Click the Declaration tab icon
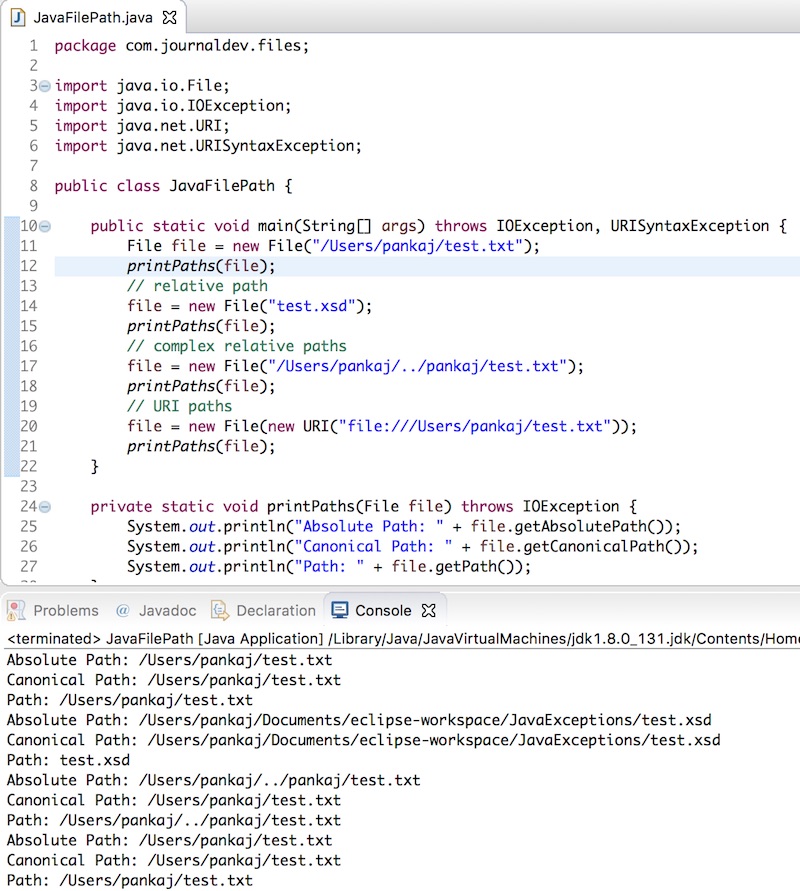Image resolution: width=800 pixels, height=891 pixels. [220, 610]
